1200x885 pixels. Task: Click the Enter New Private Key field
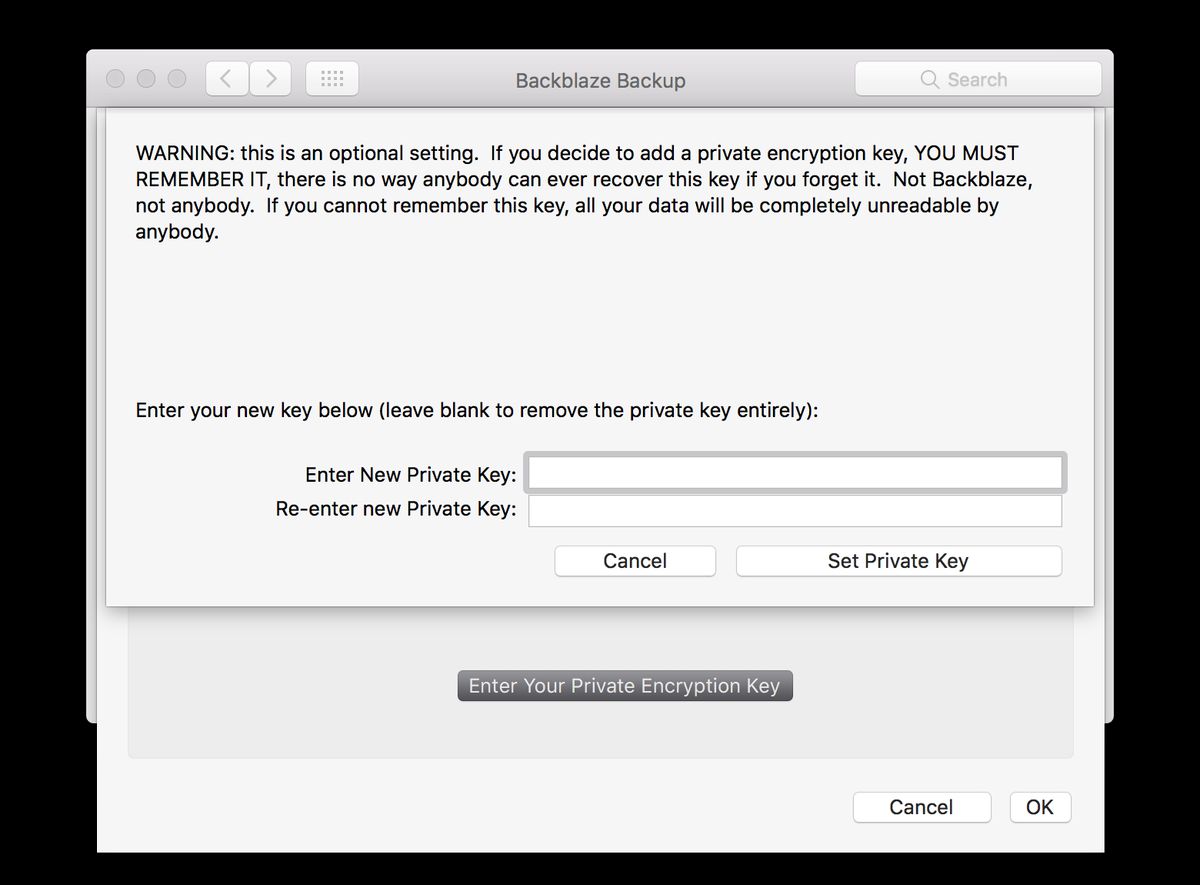pos(794,473)
